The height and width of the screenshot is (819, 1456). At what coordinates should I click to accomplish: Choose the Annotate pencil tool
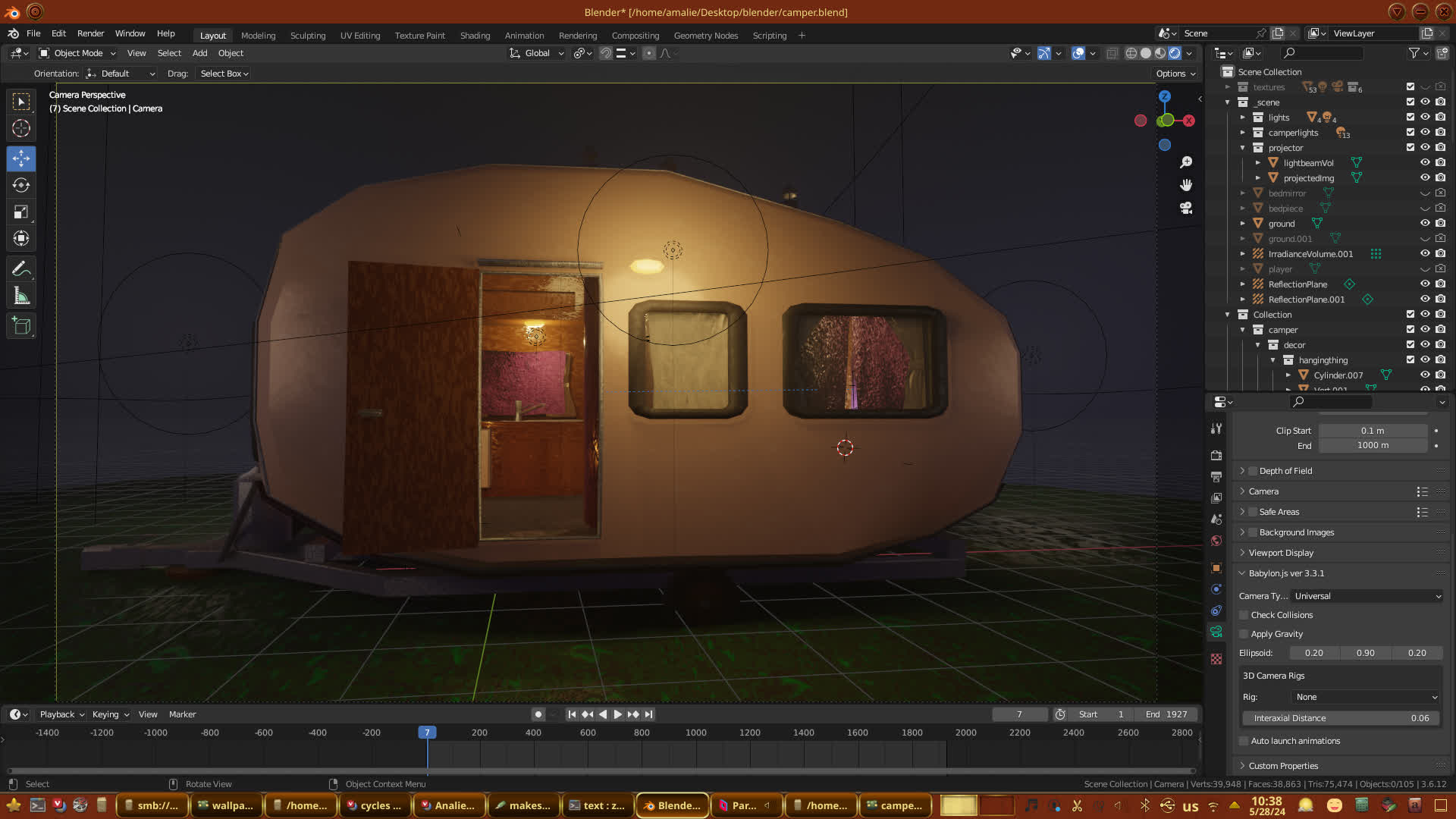21,269
